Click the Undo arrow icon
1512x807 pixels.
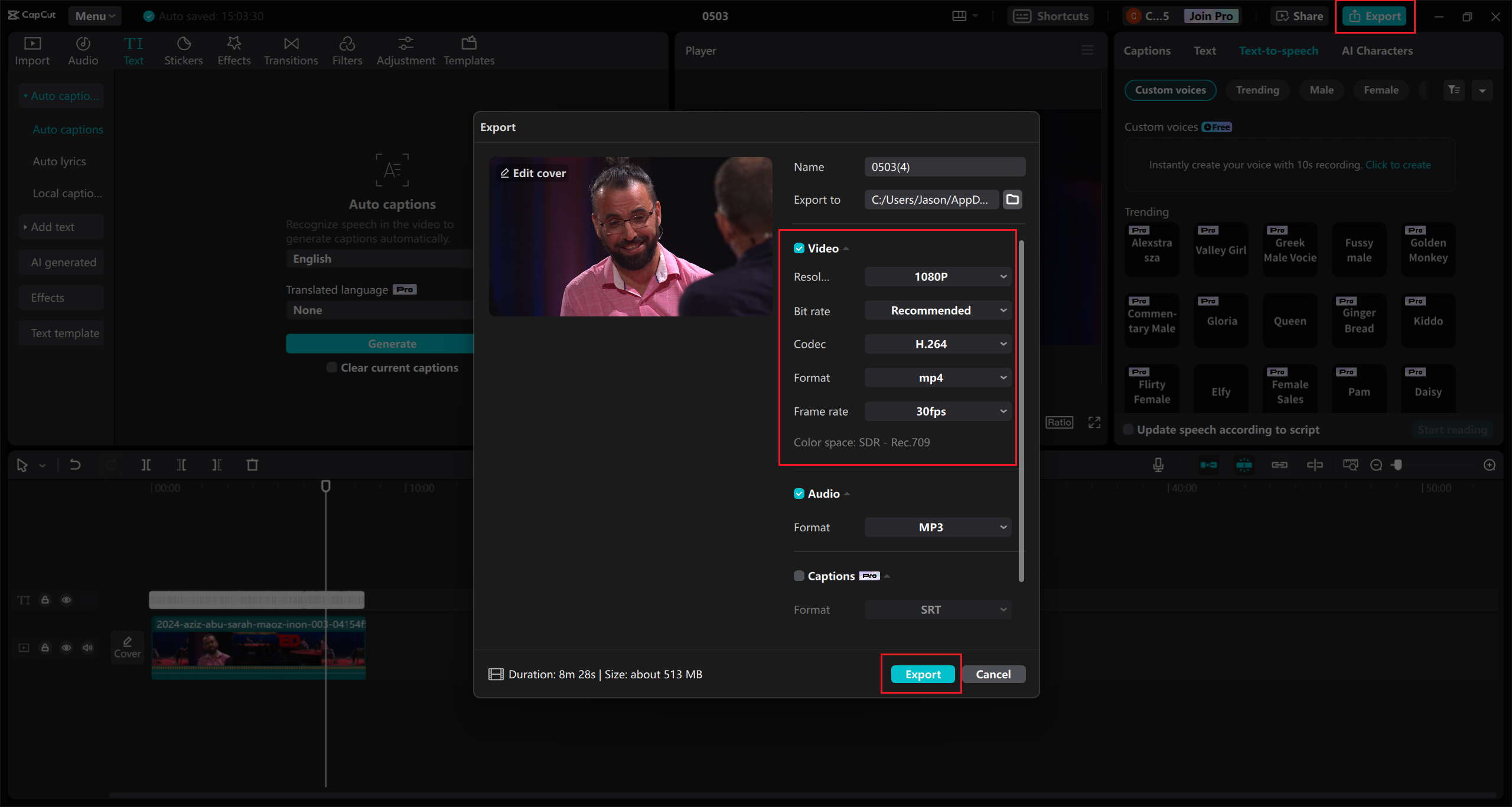[75, 465]
